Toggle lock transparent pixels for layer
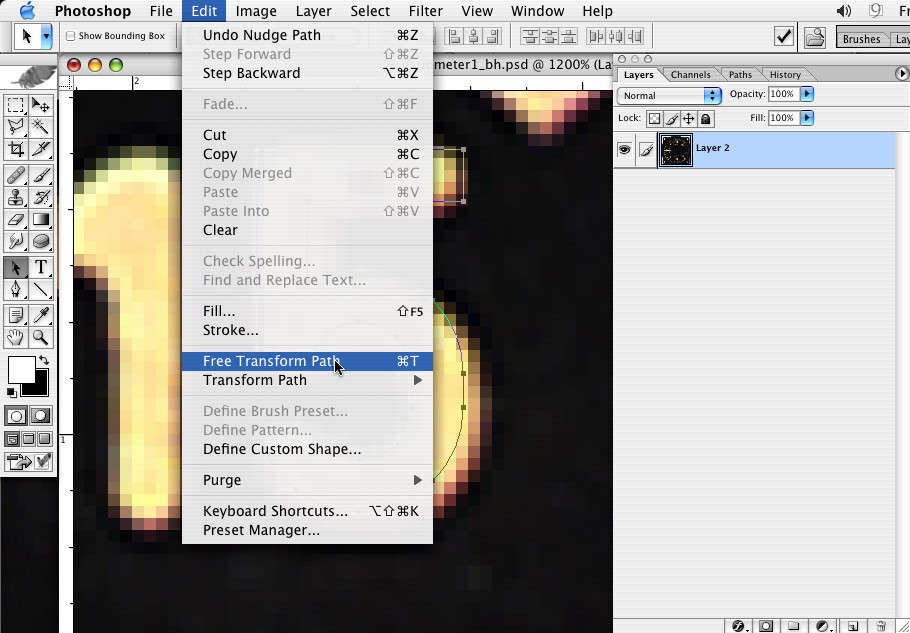This screenshot has height=633, width=910. tap(654, 118)
